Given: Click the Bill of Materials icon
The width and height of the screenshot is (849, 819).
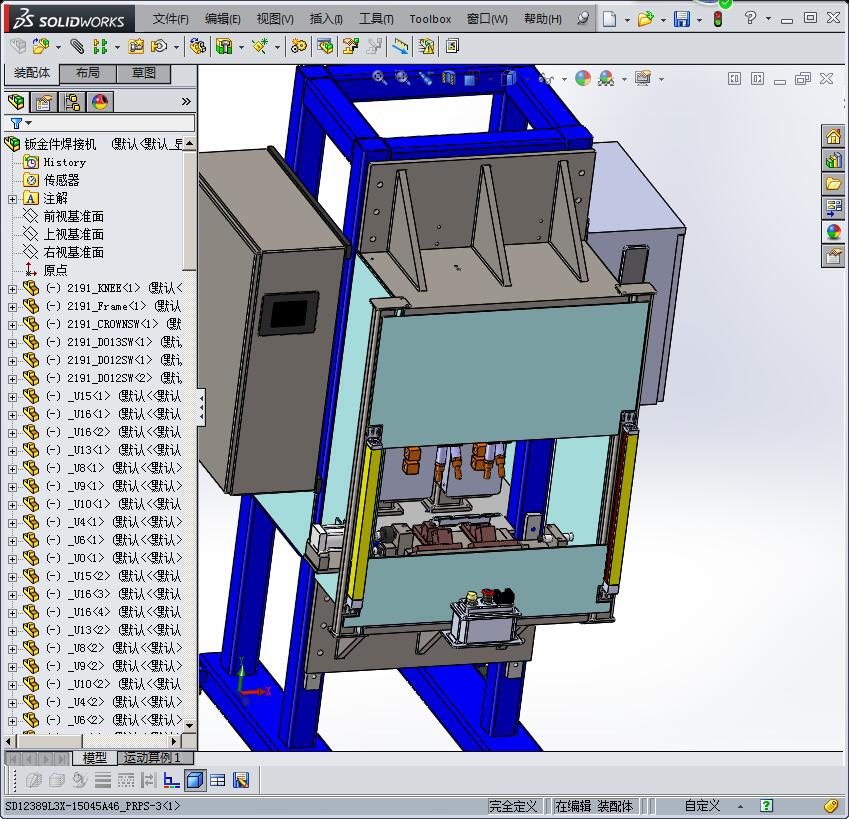Looking at the screenshot, I should pyautogui.click(x=325, y=47).
